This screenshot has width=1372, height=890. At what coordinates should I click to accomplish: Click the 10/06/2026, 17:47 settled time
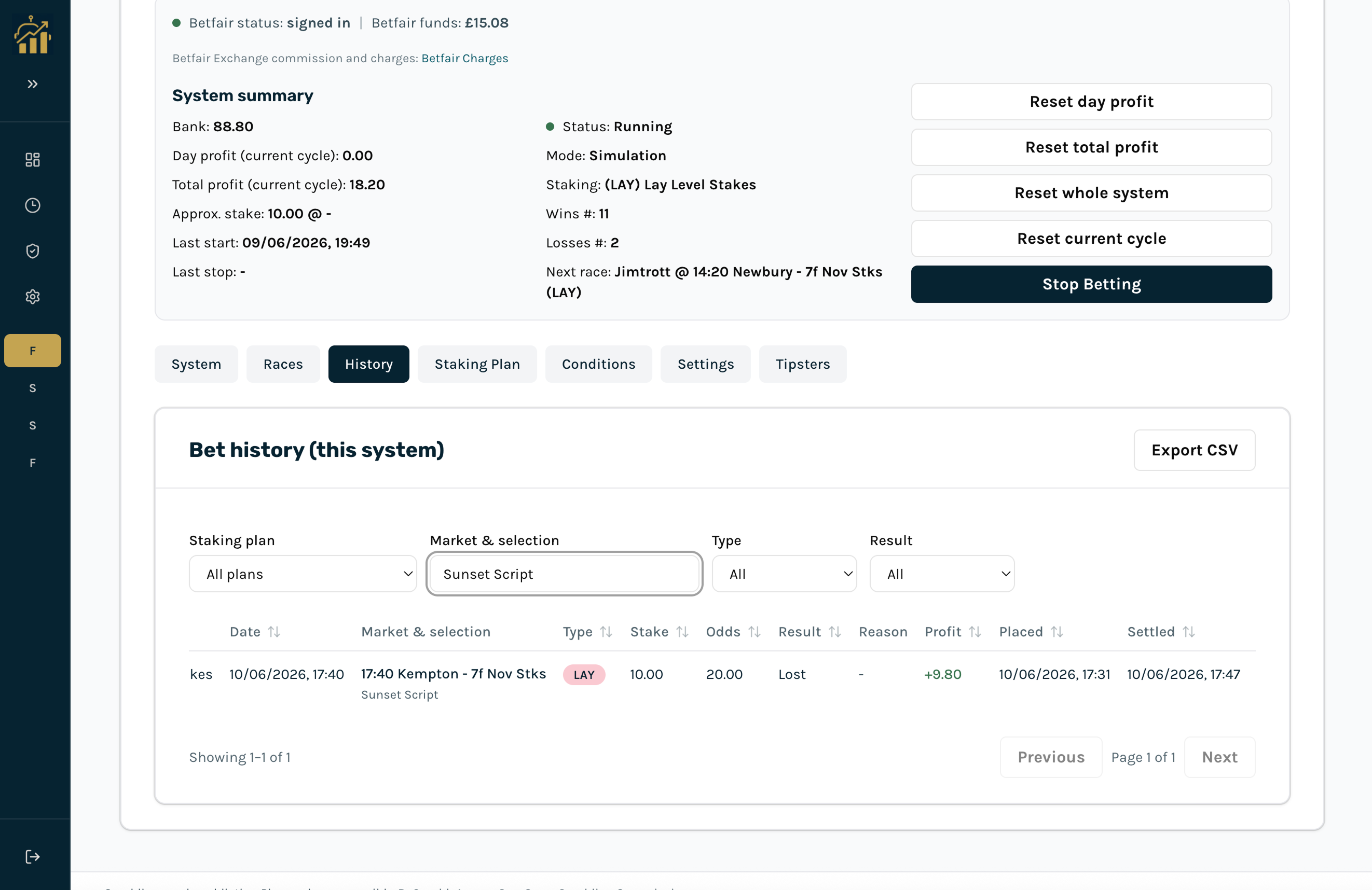click(x=1184, y=675)
